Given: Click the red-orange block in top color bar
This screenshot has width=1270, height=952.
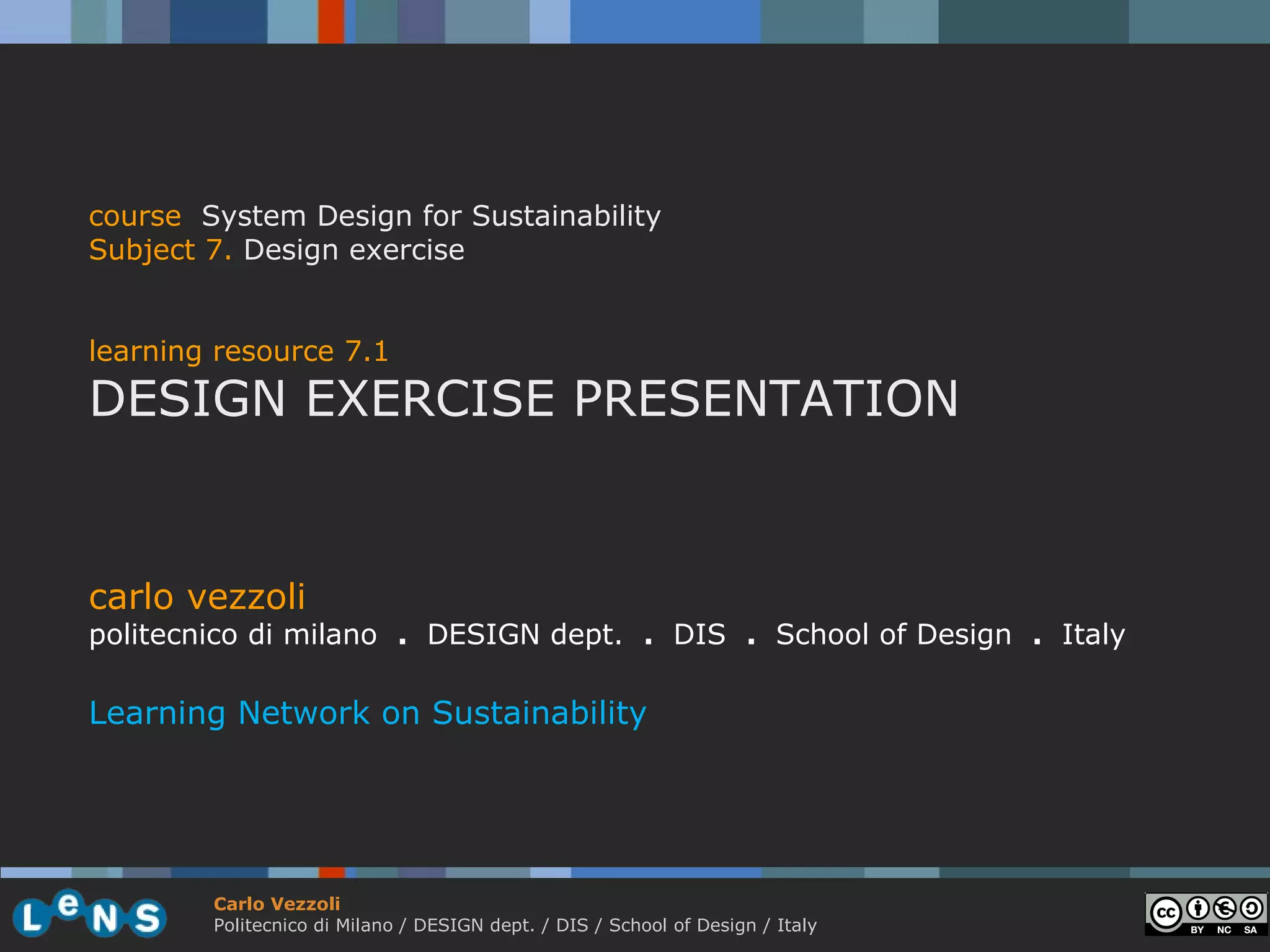Looking at the screenshot, I should point(331,22).
